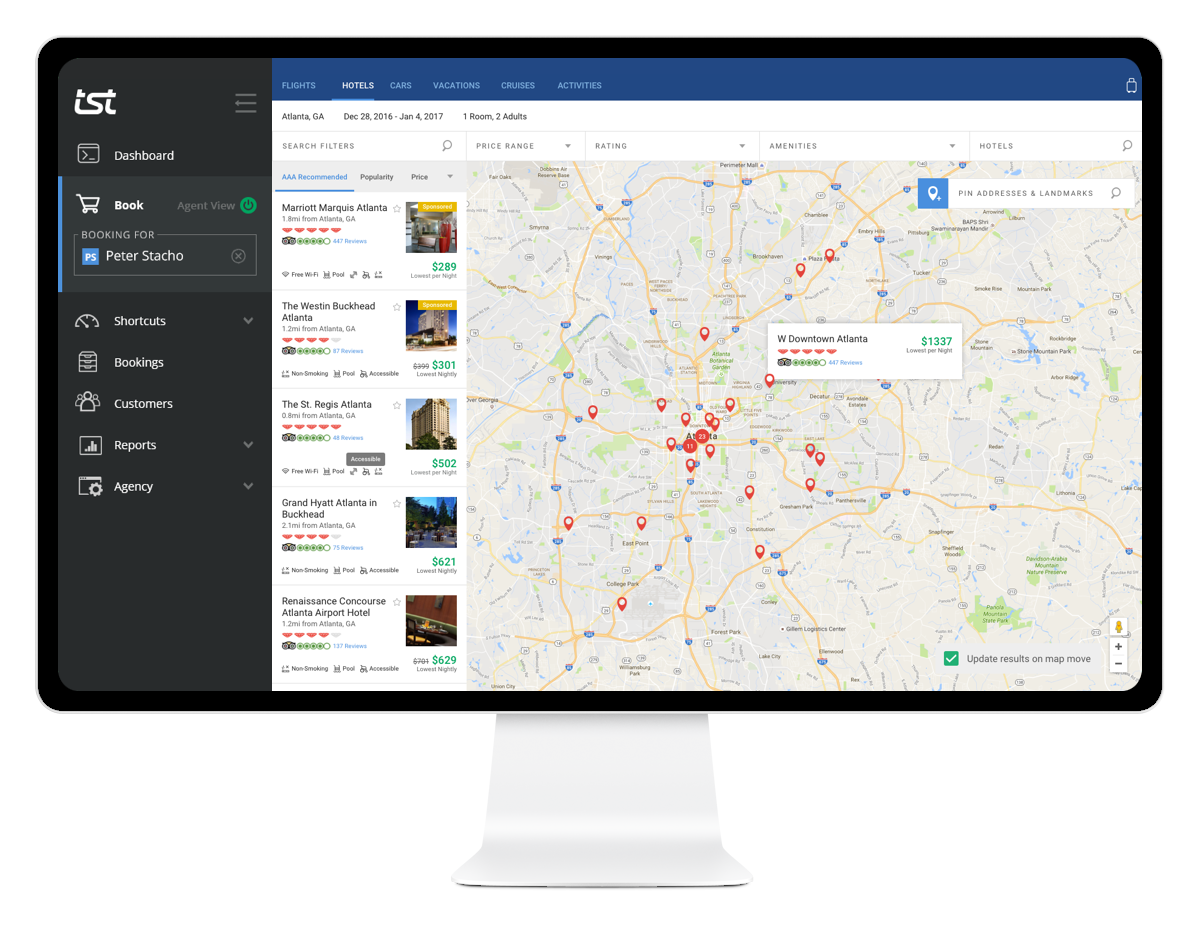
Task: Favorite Grand Hyatt Atlanta in Buckhead star
Action: [397, 504]
